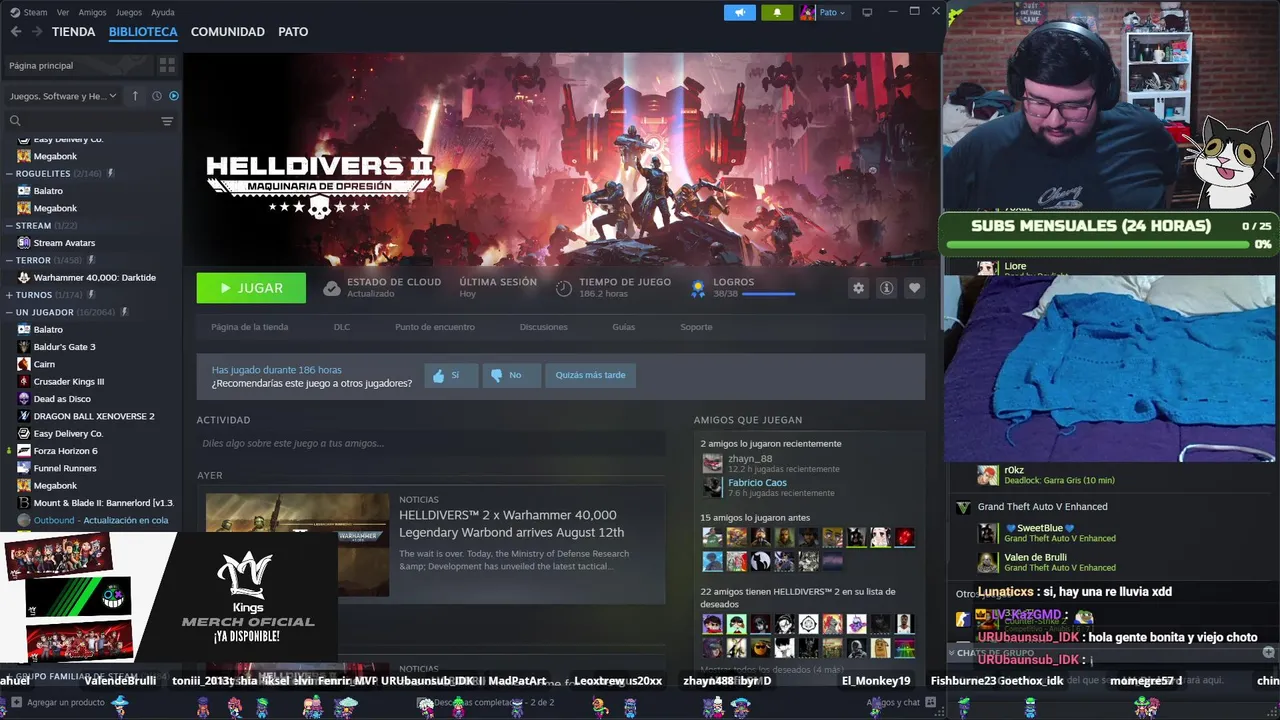The width and height of the screenshot is (1280, 720).
Task: Switch to the COMUNIDAD tab
Action: pos(228,32)
